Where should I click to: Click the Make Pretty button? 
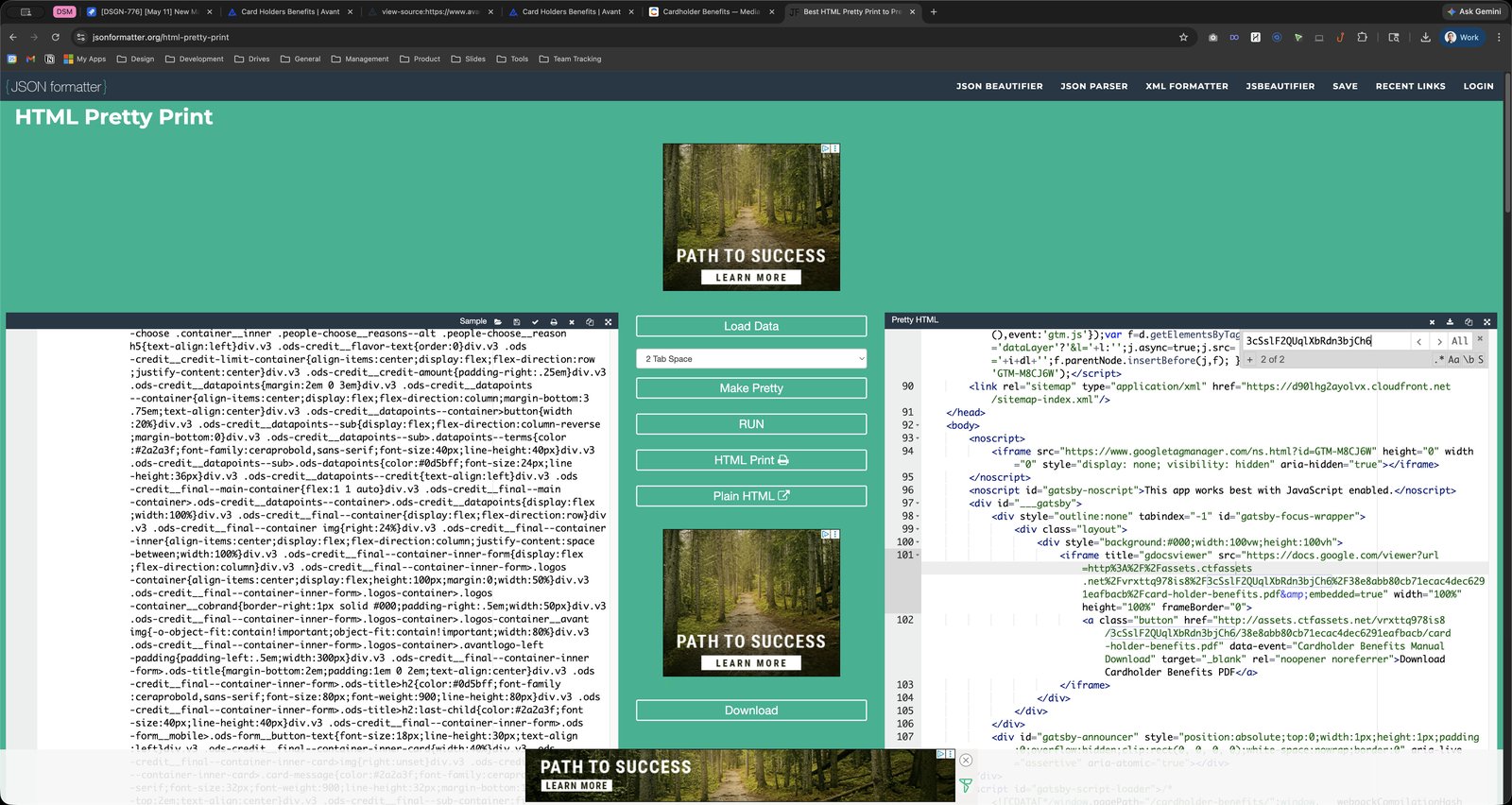(x=751, y=388)
